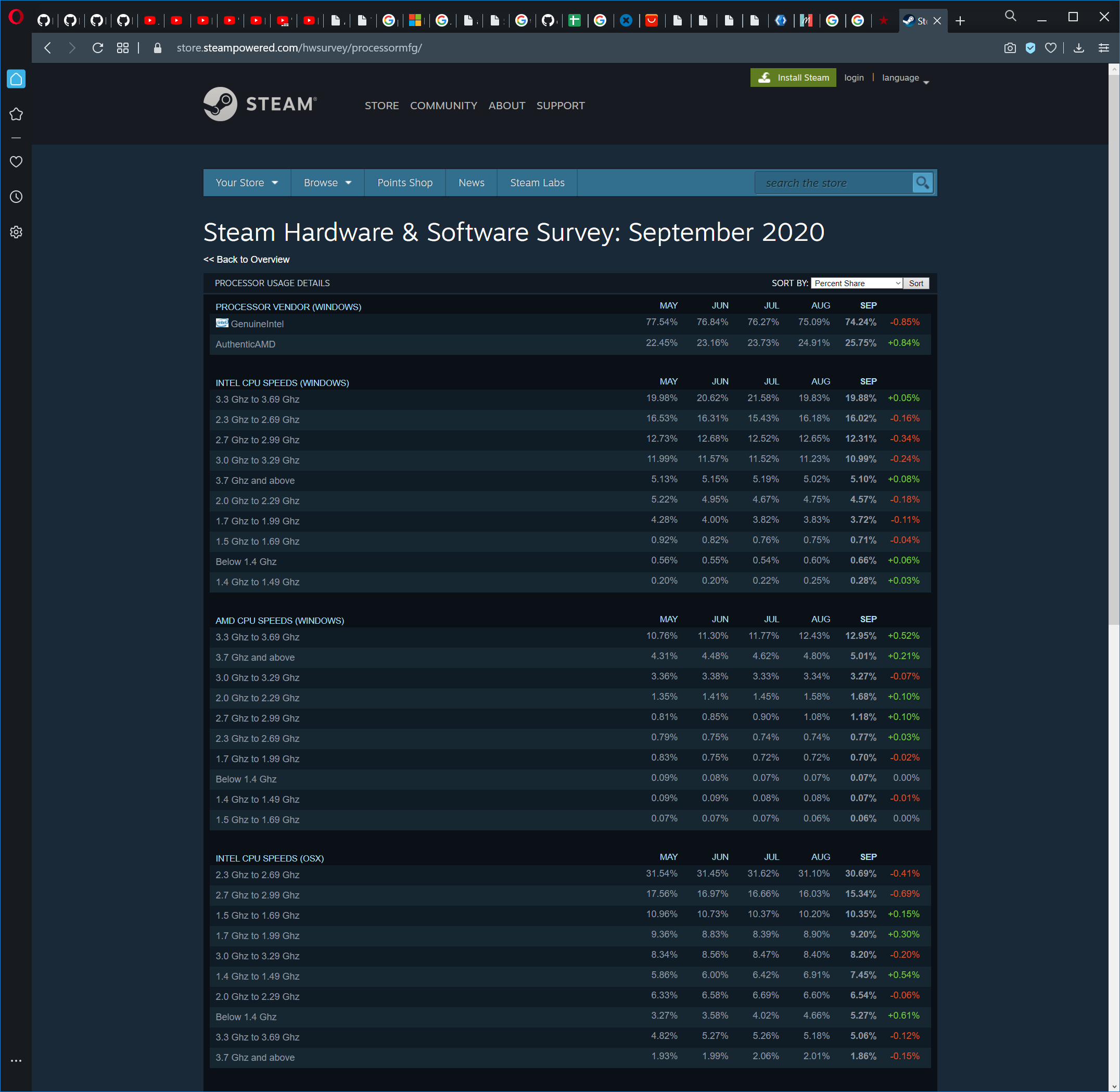Open the Percent Share sort dropdown
Viewport: 1120px width, 1092px height.
pos(857,284)
